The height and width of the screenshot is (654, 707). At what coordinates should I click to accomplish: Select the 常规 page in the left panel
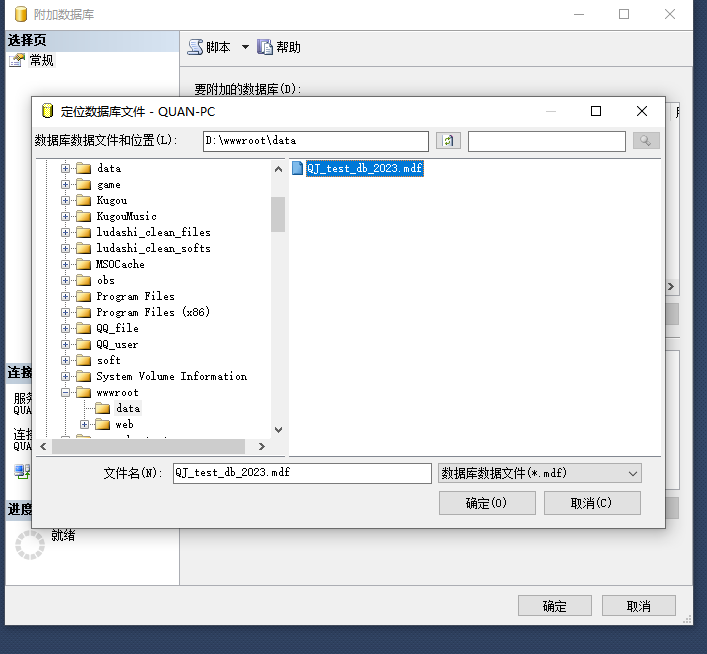tap(41, 61)
